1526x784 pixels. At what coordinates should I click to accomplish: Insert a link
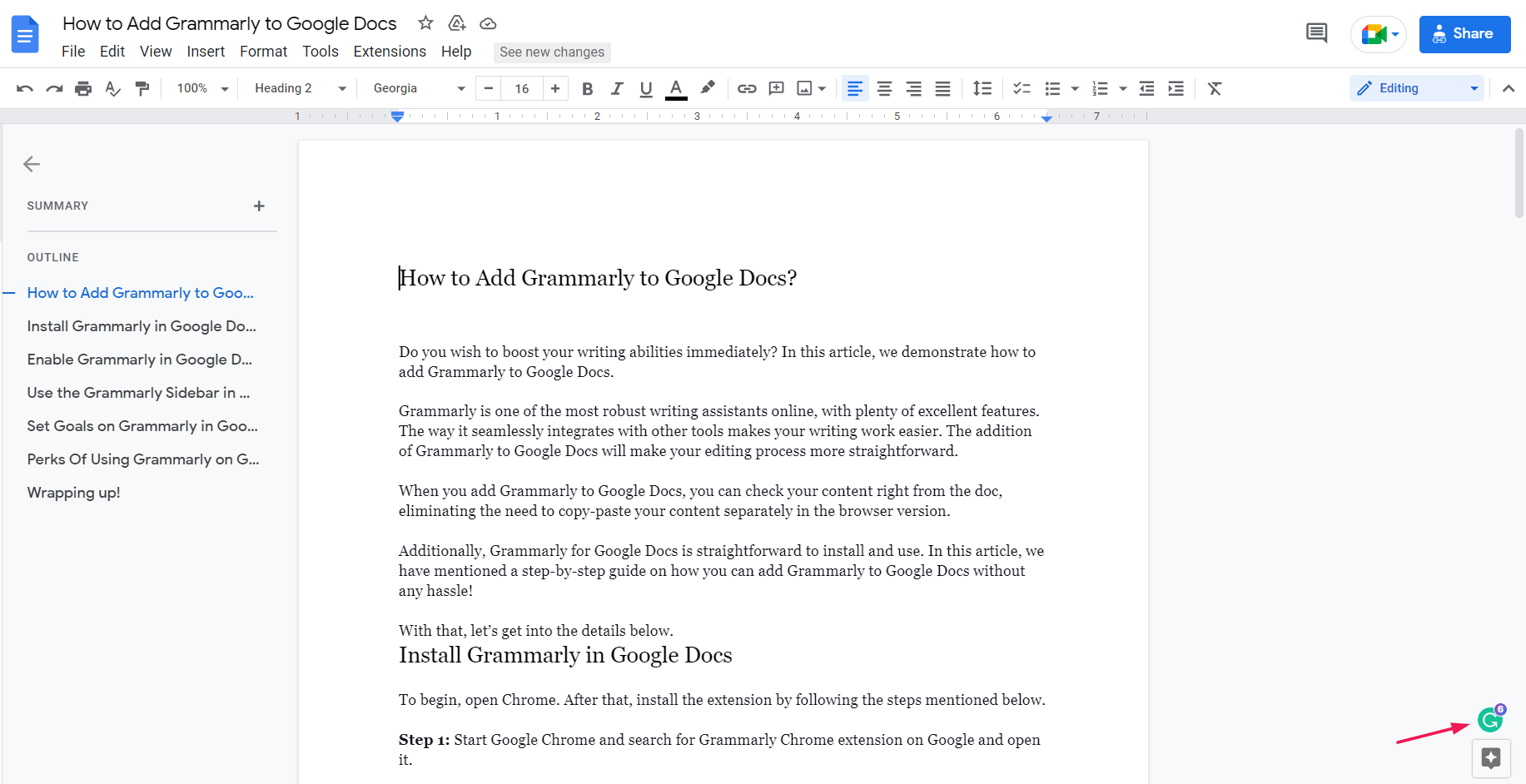click(747, 88)
